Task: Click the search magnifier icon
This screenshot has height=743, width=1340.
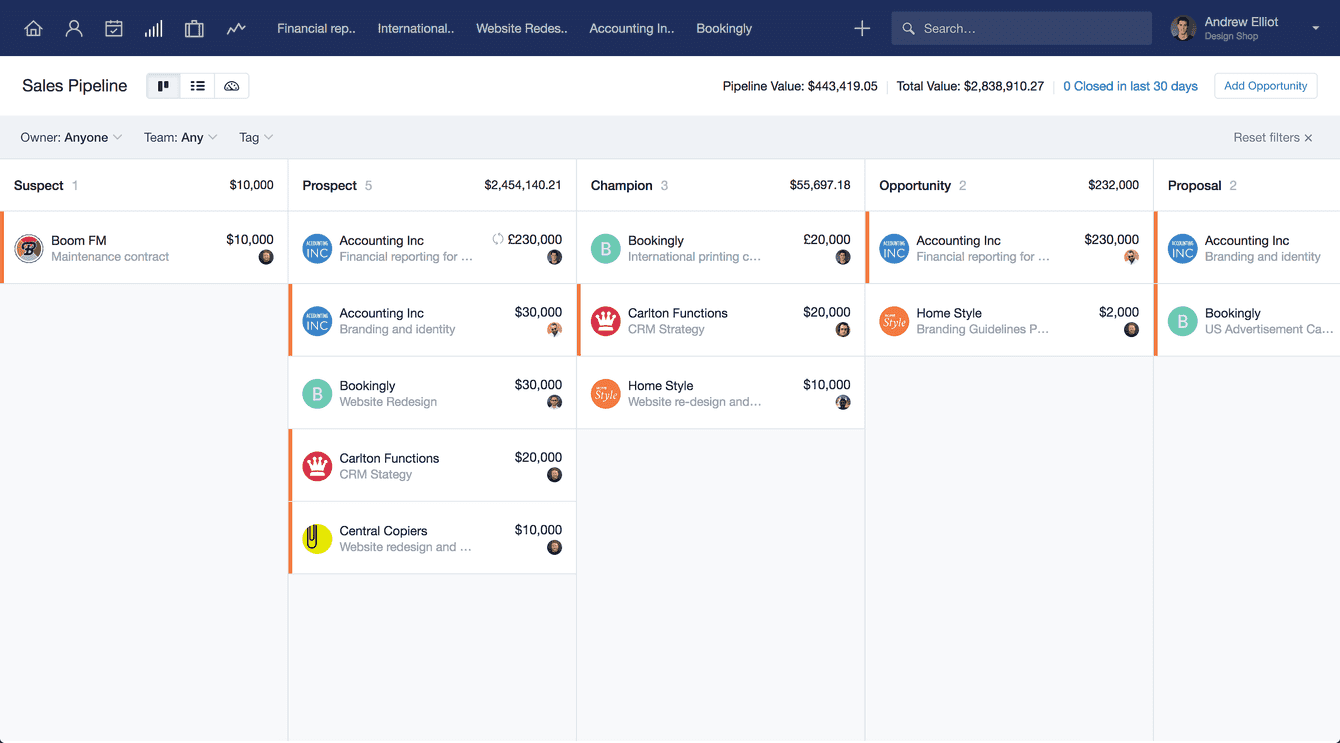Action: pyautogui.click(x=908, y=28)
